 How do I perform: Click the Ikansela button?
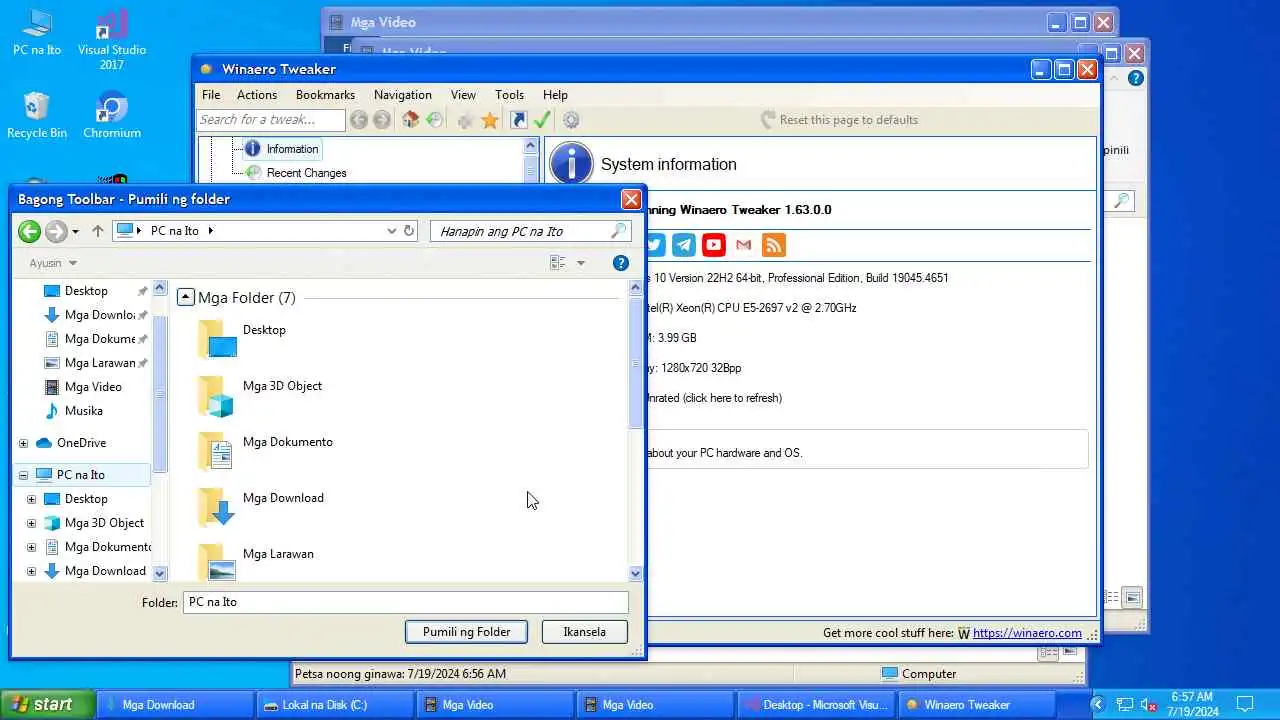(584, 632)
